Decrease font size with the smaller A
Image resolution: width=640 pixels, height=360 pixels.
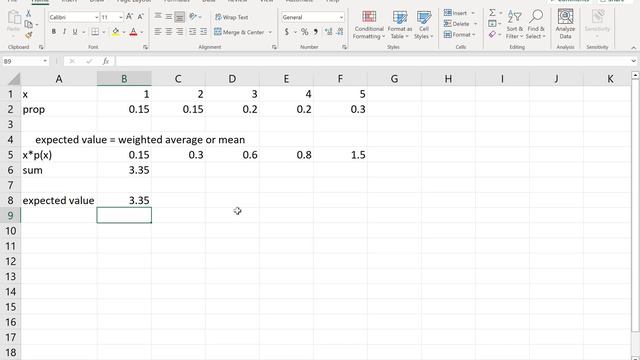[x=140, y=17]
